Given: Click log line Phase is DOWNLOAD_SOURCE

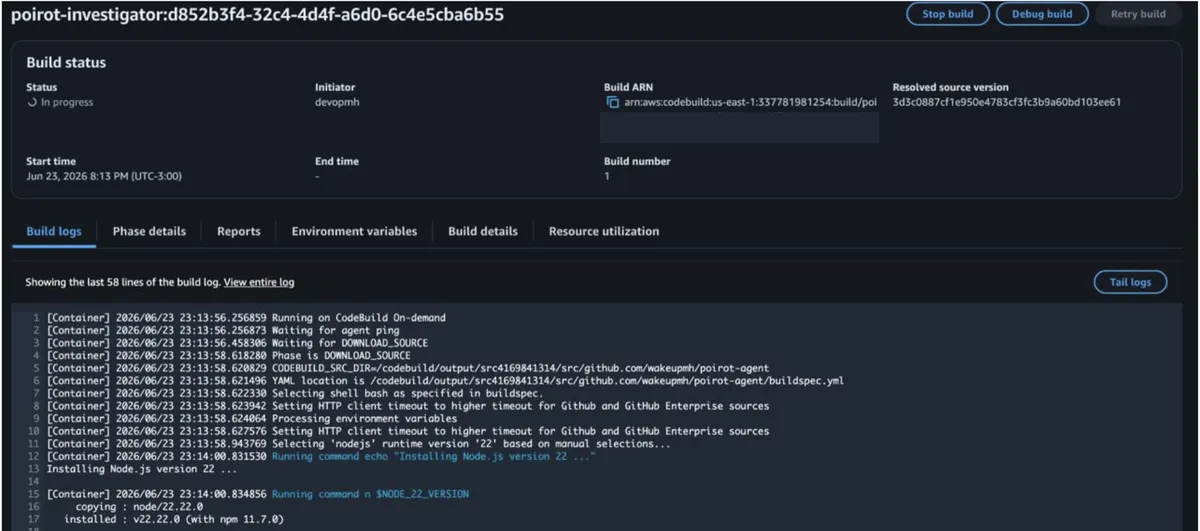Looking at the screenshot, I should [228, 355].
